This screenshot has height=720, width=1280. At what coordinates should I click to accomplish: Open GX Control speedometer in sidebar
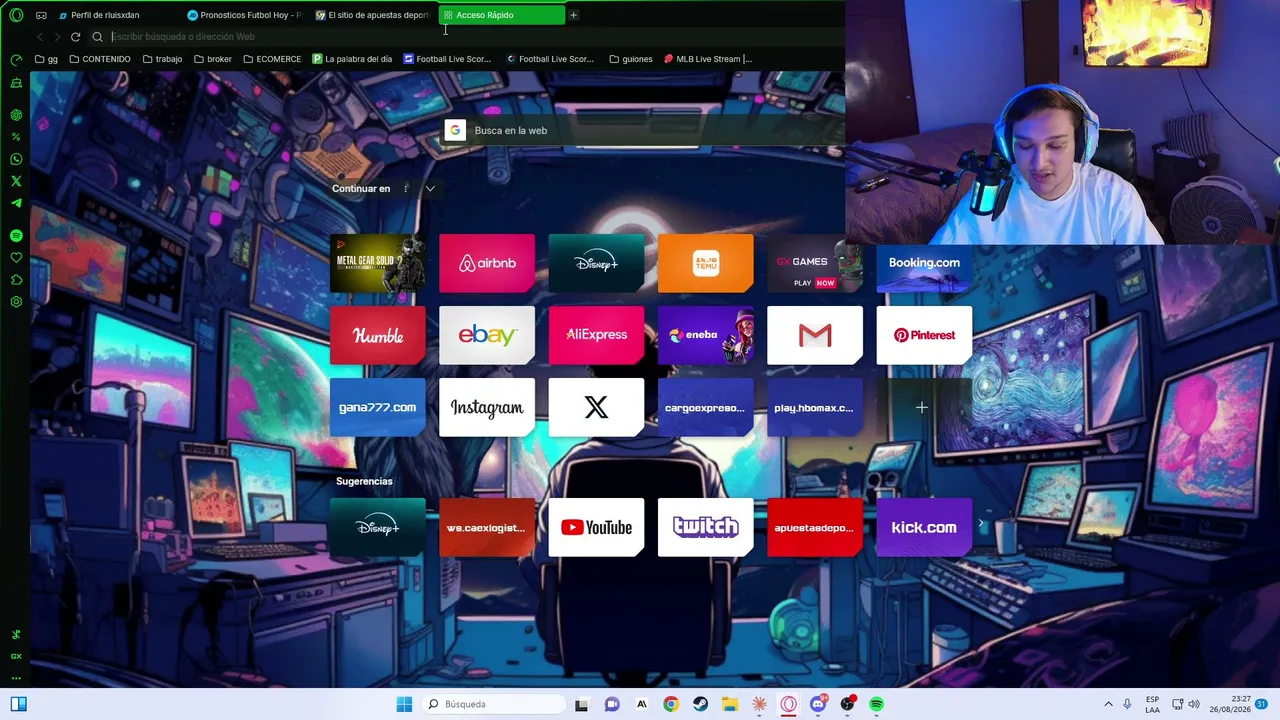[16, 60]
